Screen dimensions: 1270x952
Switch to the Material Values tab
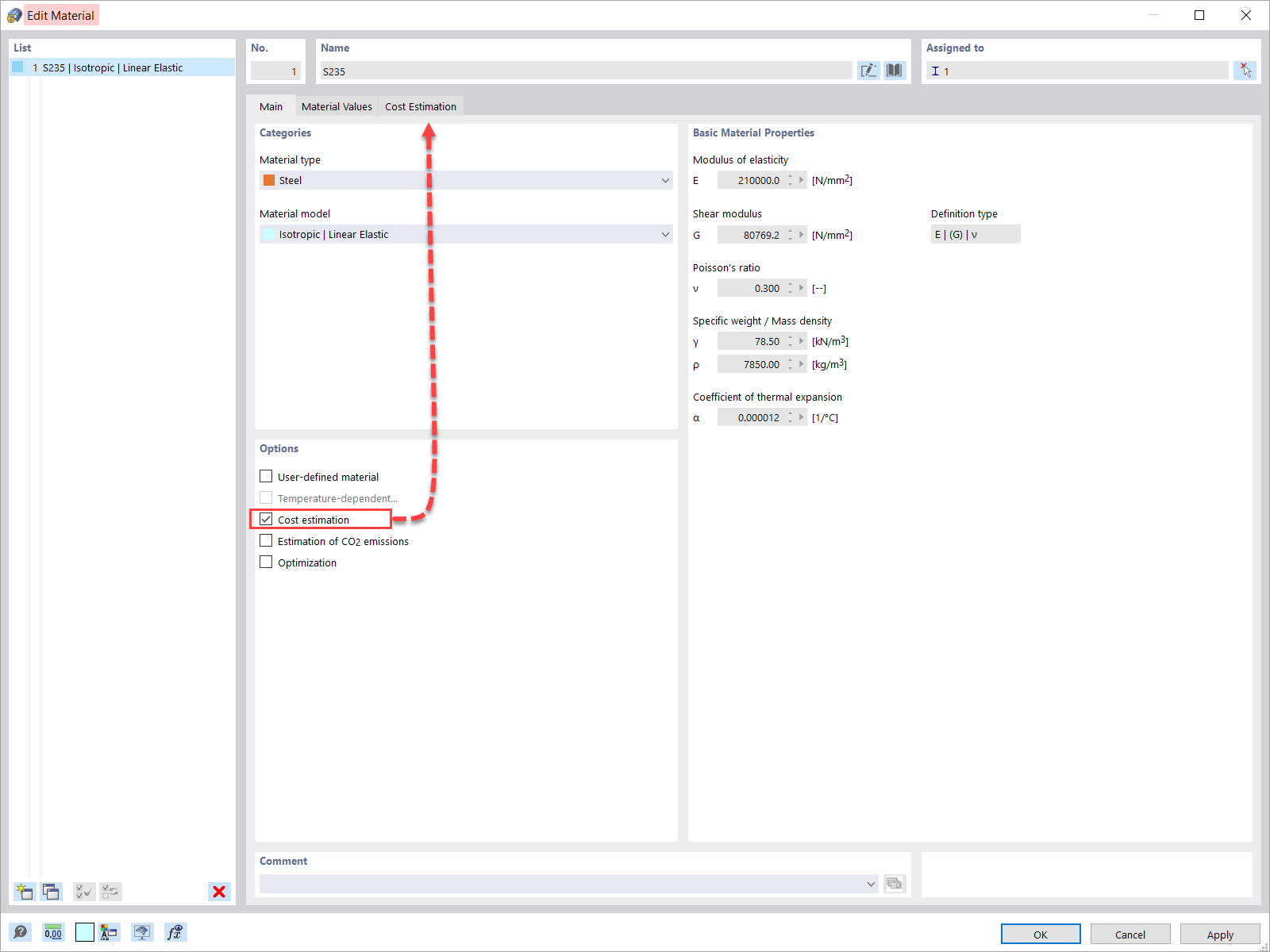(x=337, y=106)
